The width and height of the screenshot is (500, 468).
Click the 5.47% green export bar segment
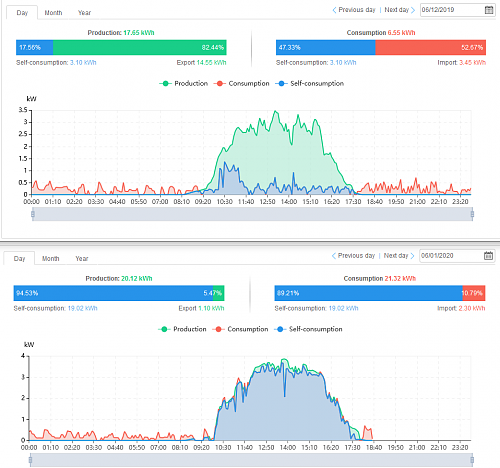coord(219,293)
